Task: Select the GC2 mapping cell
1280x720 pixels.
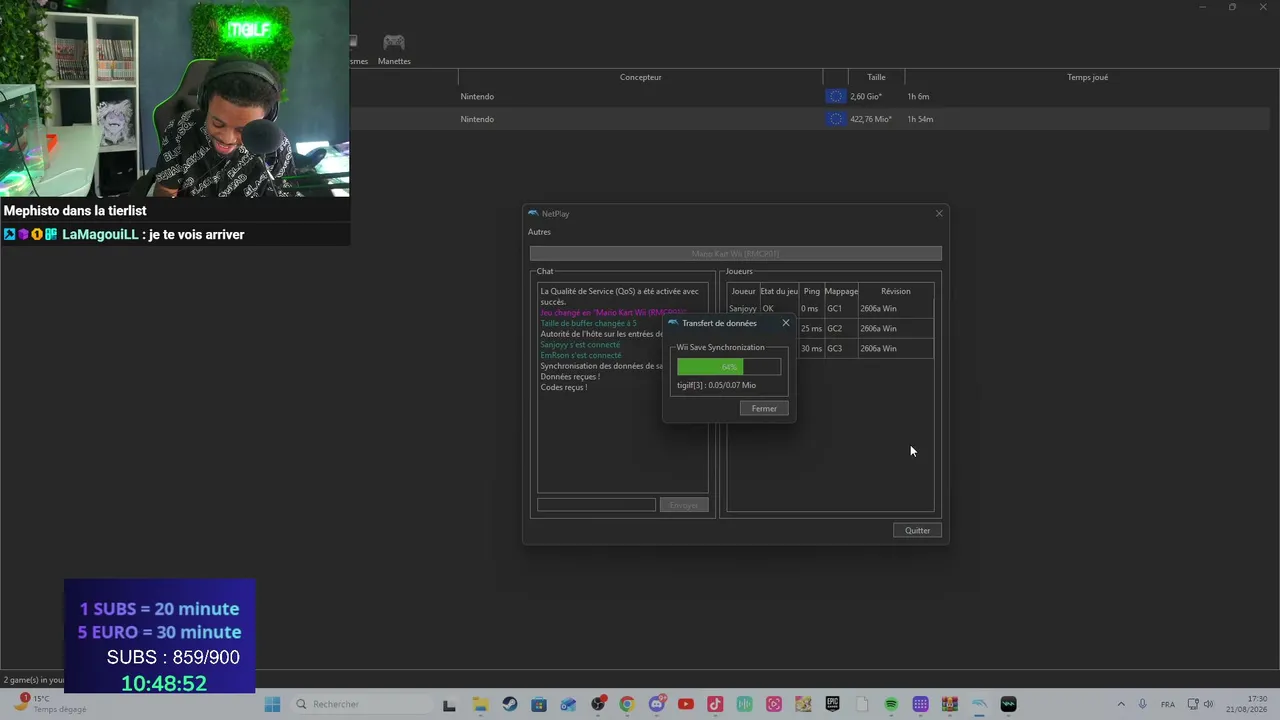Action: [841, 328]
